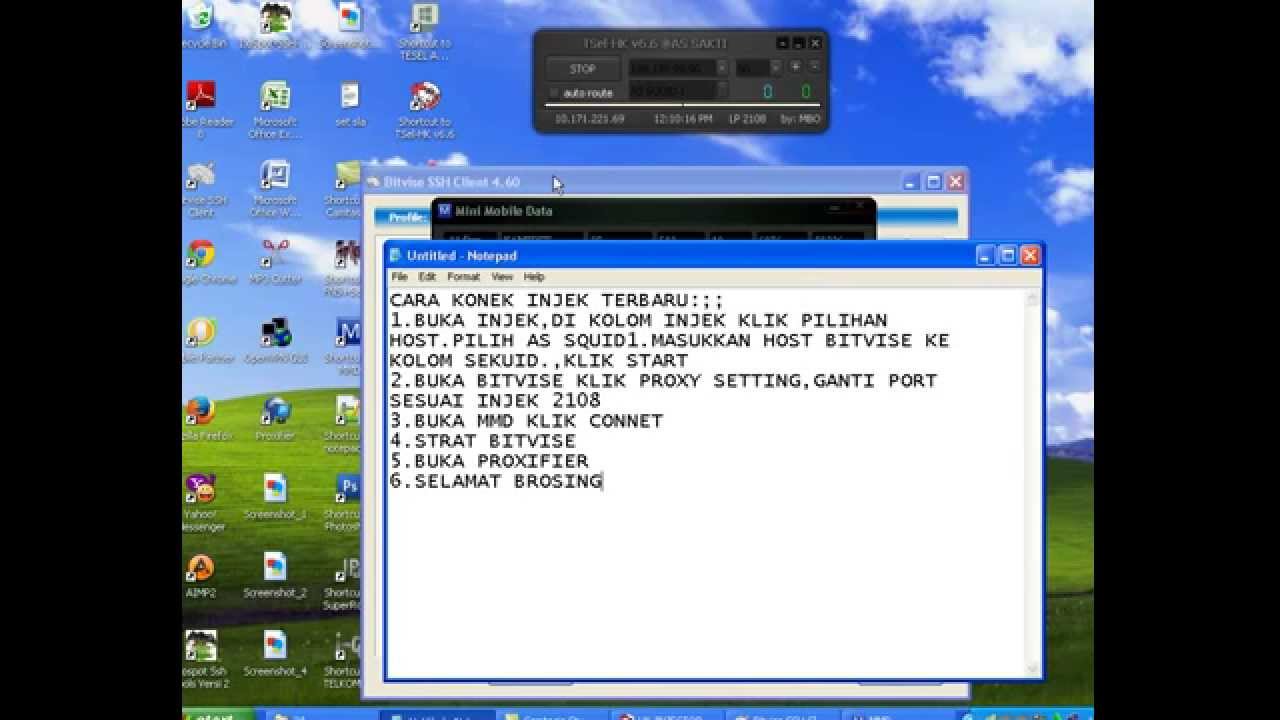Open the OpenVPN GUI desktop icon
This screenshot has height=720, width=1280.
[x=274, y=340]
